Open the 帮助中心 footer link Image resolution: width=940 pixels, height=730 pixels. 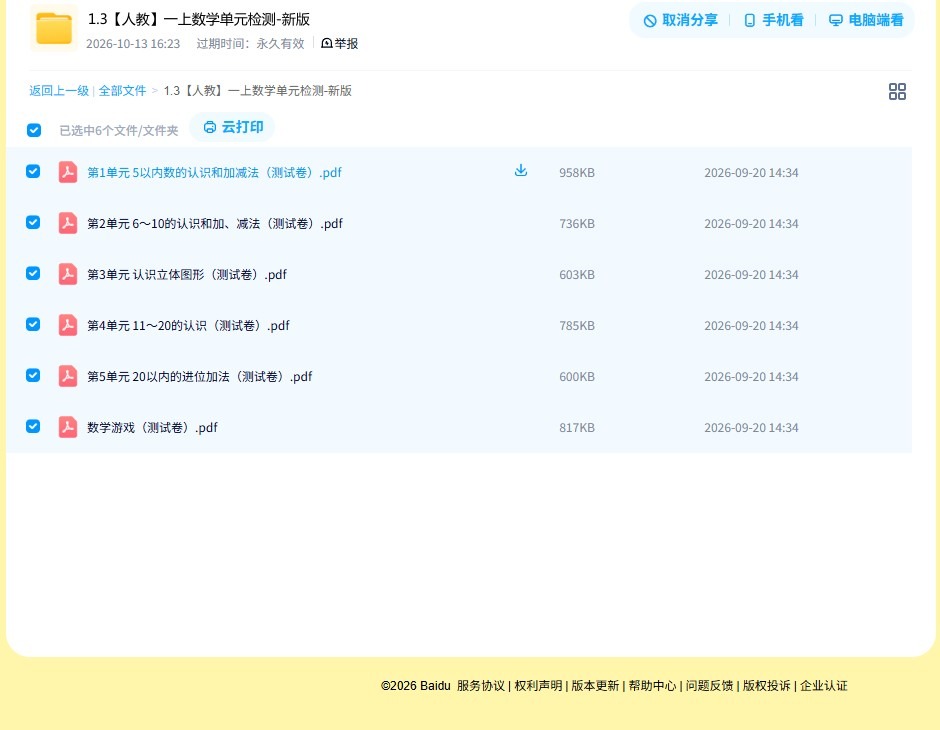(x=652, y=686)
